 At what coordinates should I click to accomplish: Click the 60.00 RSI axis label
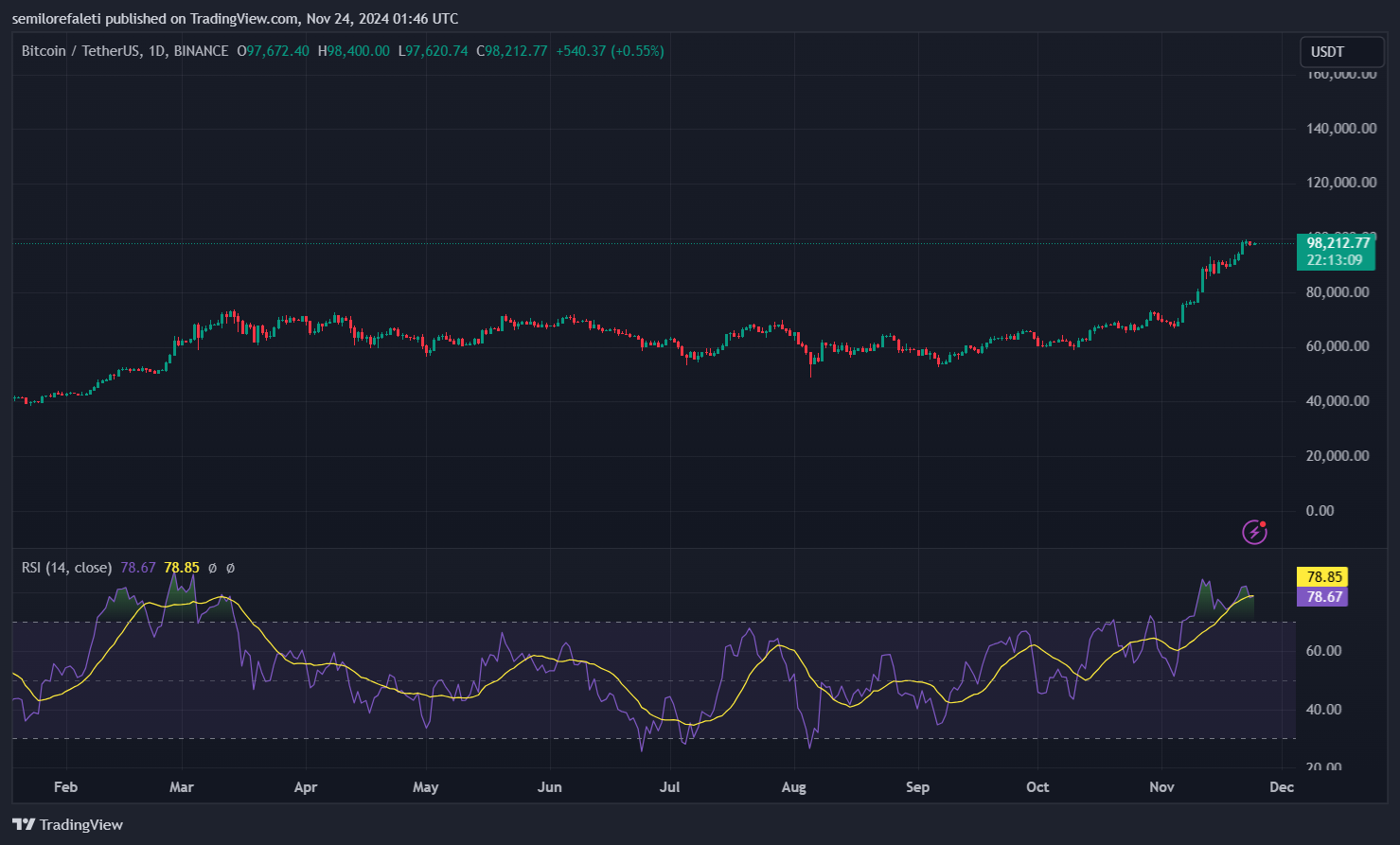[x=1323, y=651]
